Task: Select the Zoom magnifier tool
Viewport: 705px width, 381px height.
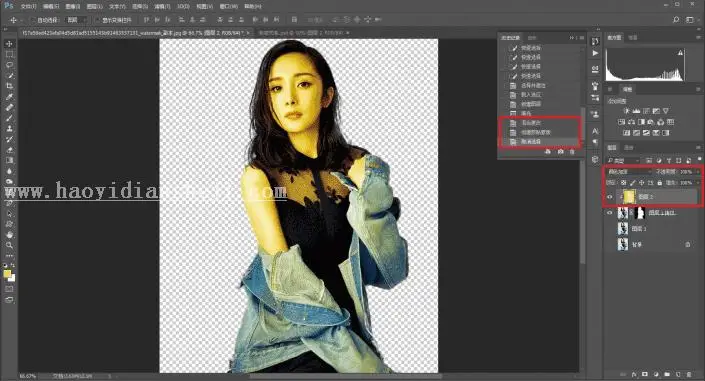Action: click(9, 245)
